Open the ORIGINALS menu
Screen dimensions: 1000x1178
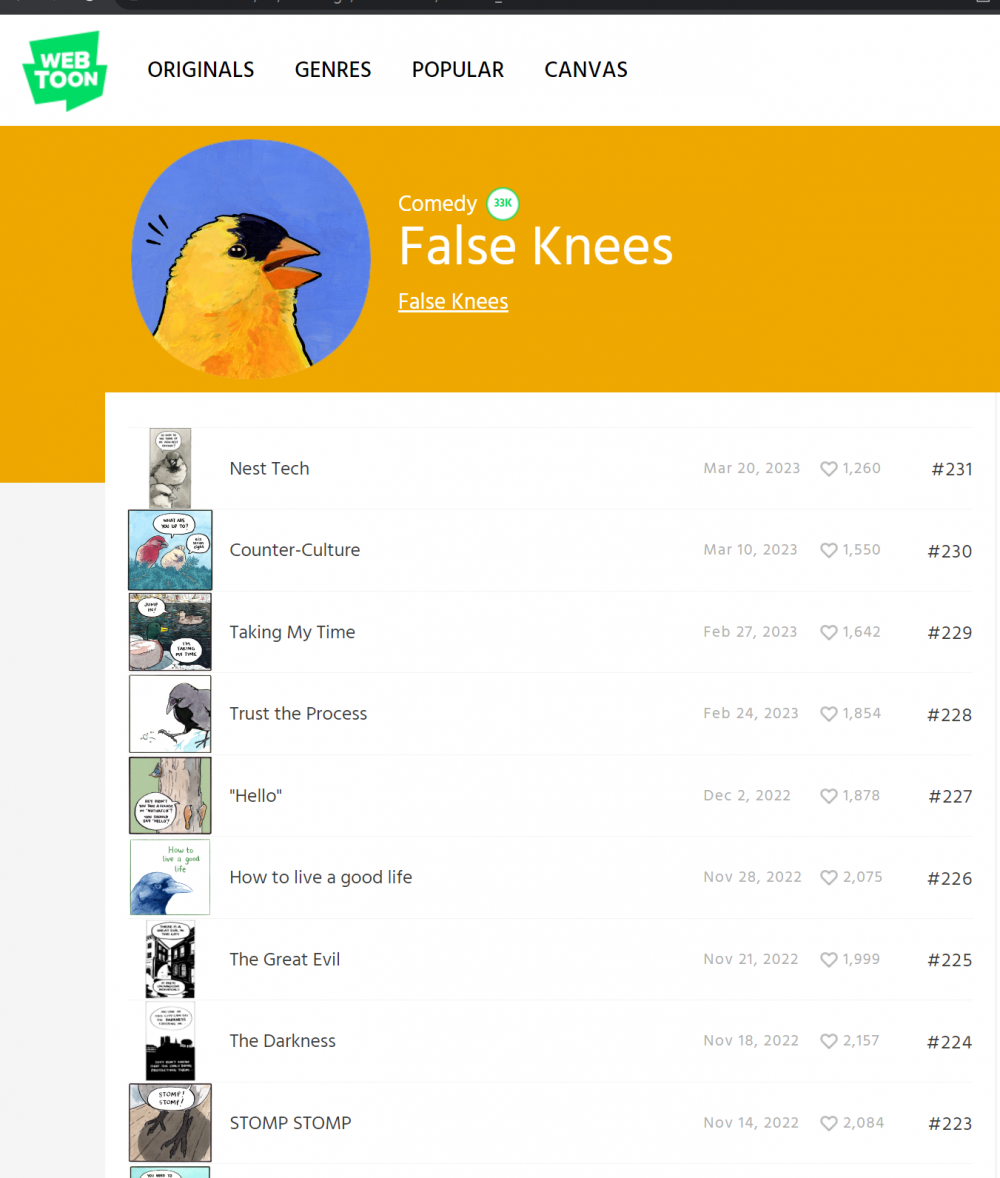(x=201, y=70)
